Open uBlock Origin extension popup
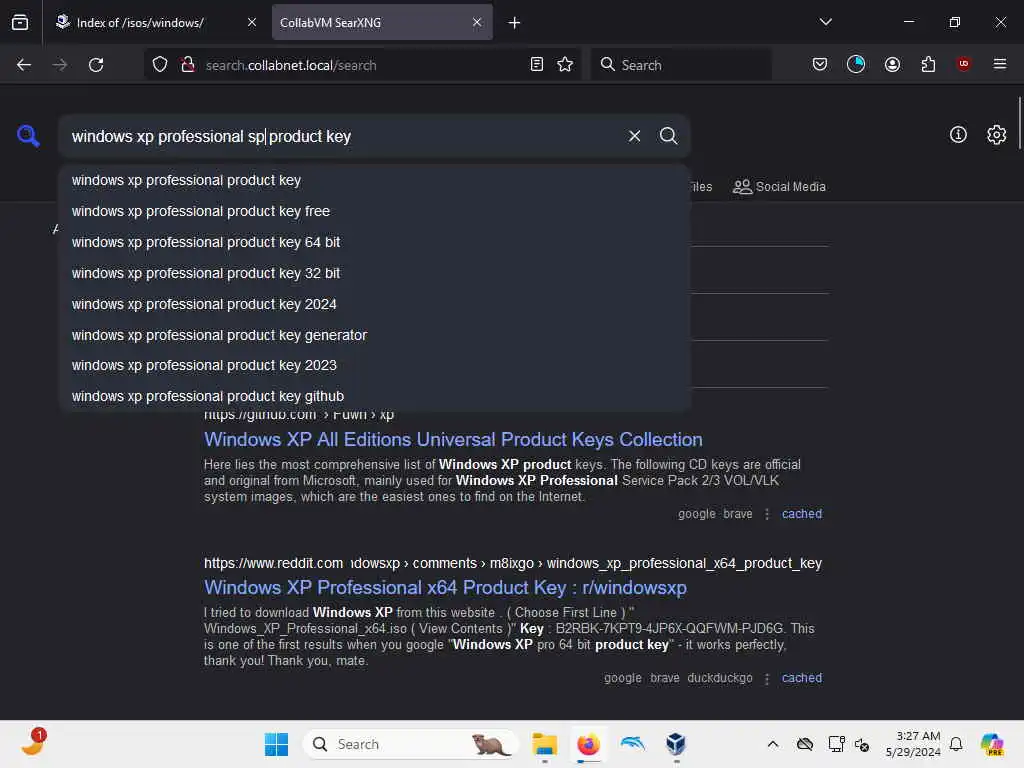Image resolution: width=1024 pixels, height=768 pixels. click(x=963, y=64)
